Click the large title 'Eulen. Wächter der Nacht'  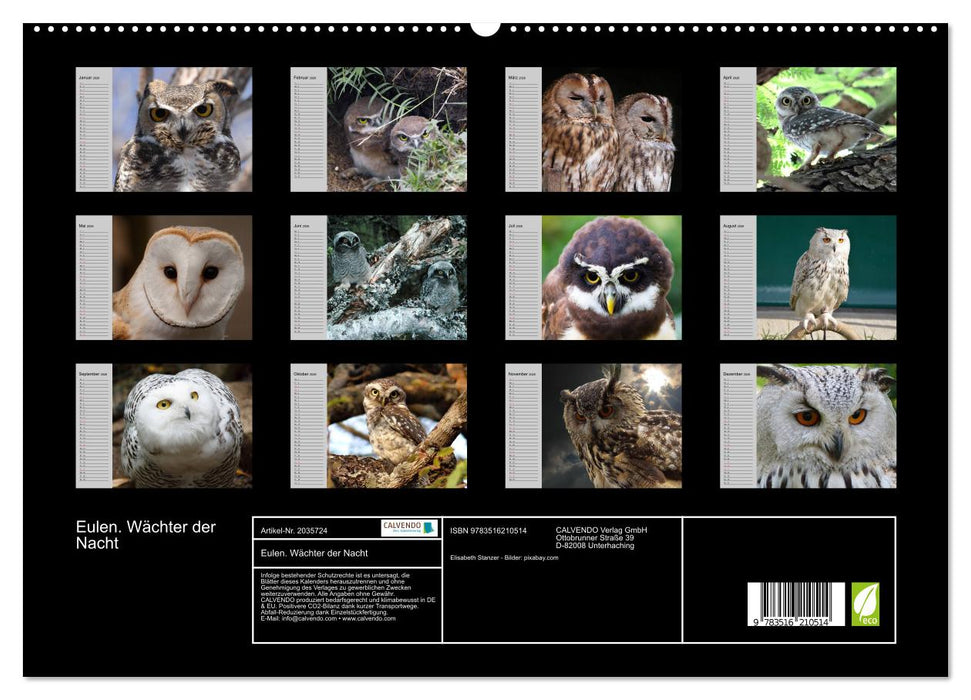pos(146,535)
